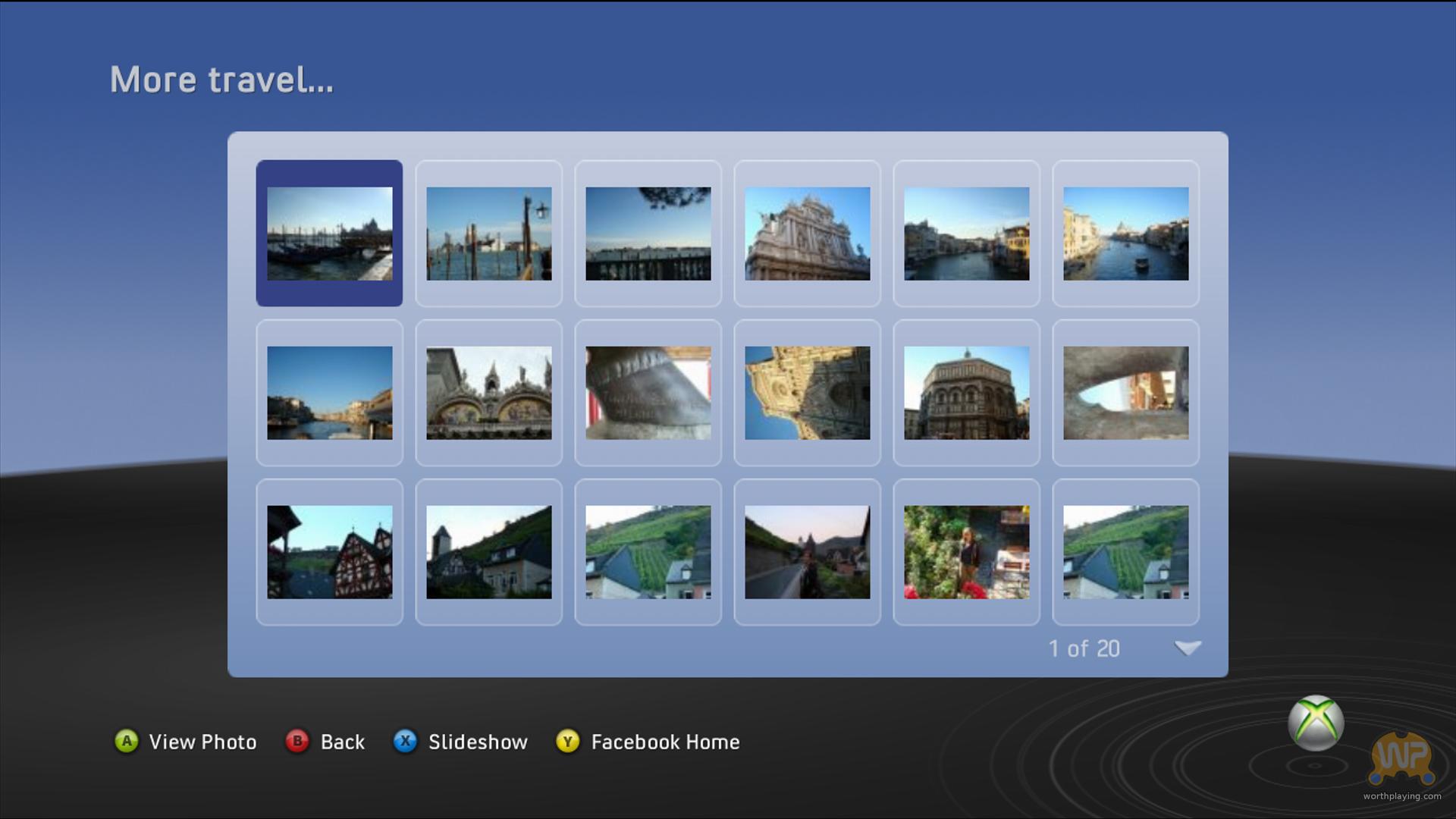Select the white baroque church facade photo
The width and height of the screenshot is (1456, 819).
point(807,233)
